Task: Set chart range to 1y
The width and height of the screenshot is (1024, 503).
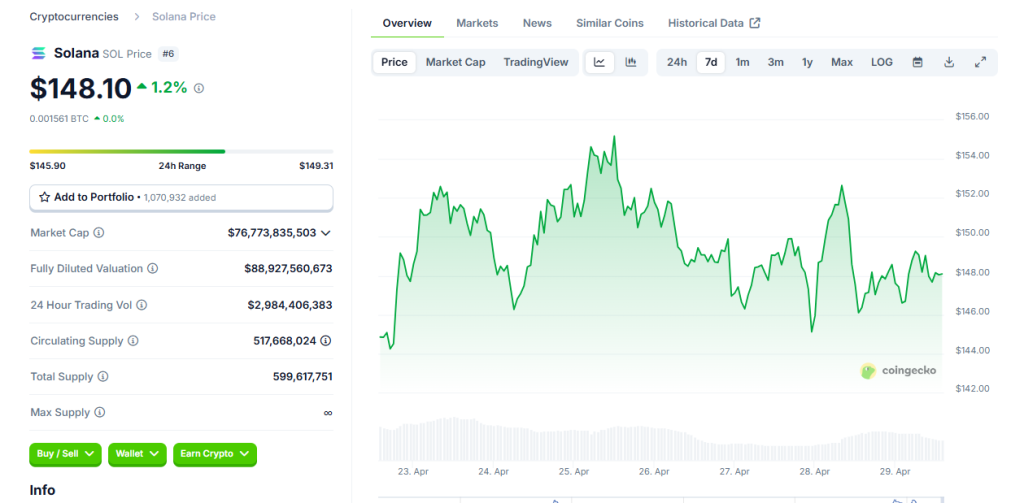Action: point(808,62)
